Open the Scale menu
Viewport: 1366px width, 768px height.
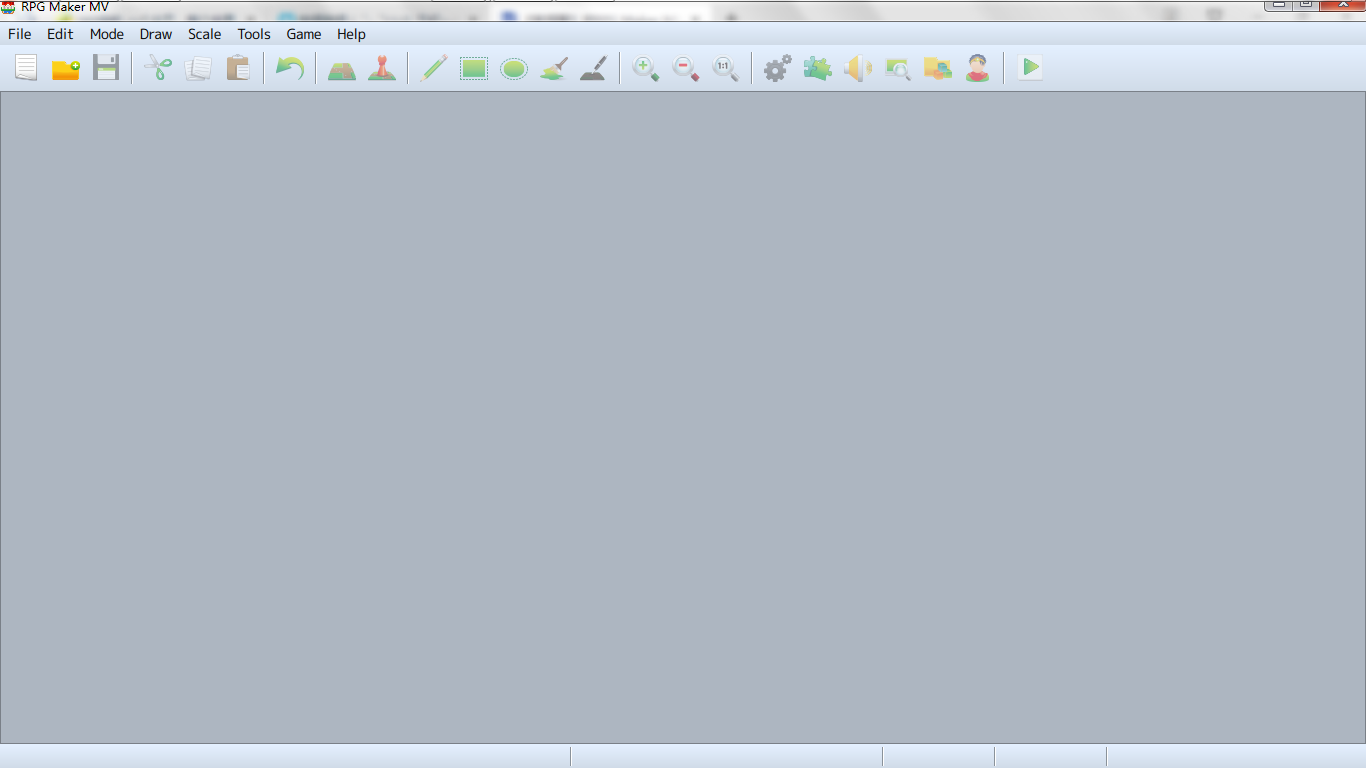[205, 34]
